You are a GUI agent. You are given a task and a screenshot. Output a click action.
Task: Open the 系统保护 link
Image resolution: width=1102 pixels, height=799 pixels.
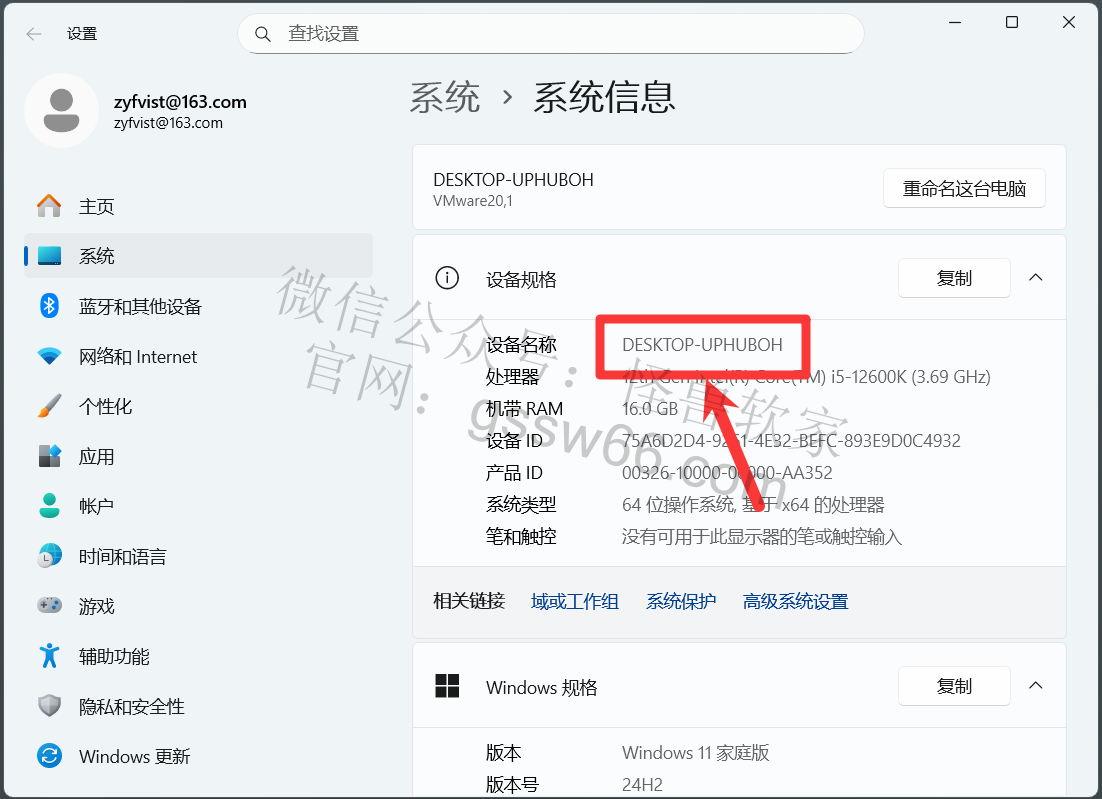pyautogui.click(x=680, y=602)
